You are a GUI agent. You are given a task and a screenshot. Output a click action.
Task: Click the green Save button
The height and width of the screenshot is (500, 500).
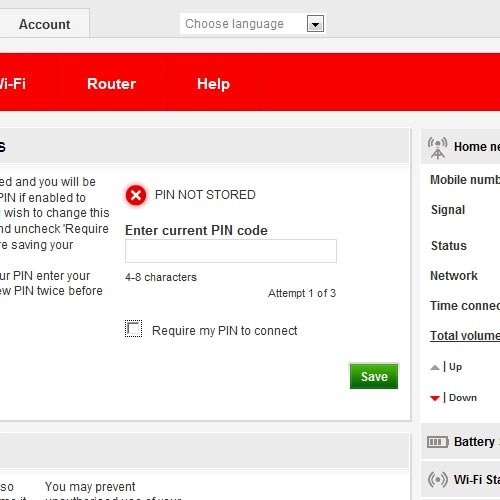tap(374, 376)
